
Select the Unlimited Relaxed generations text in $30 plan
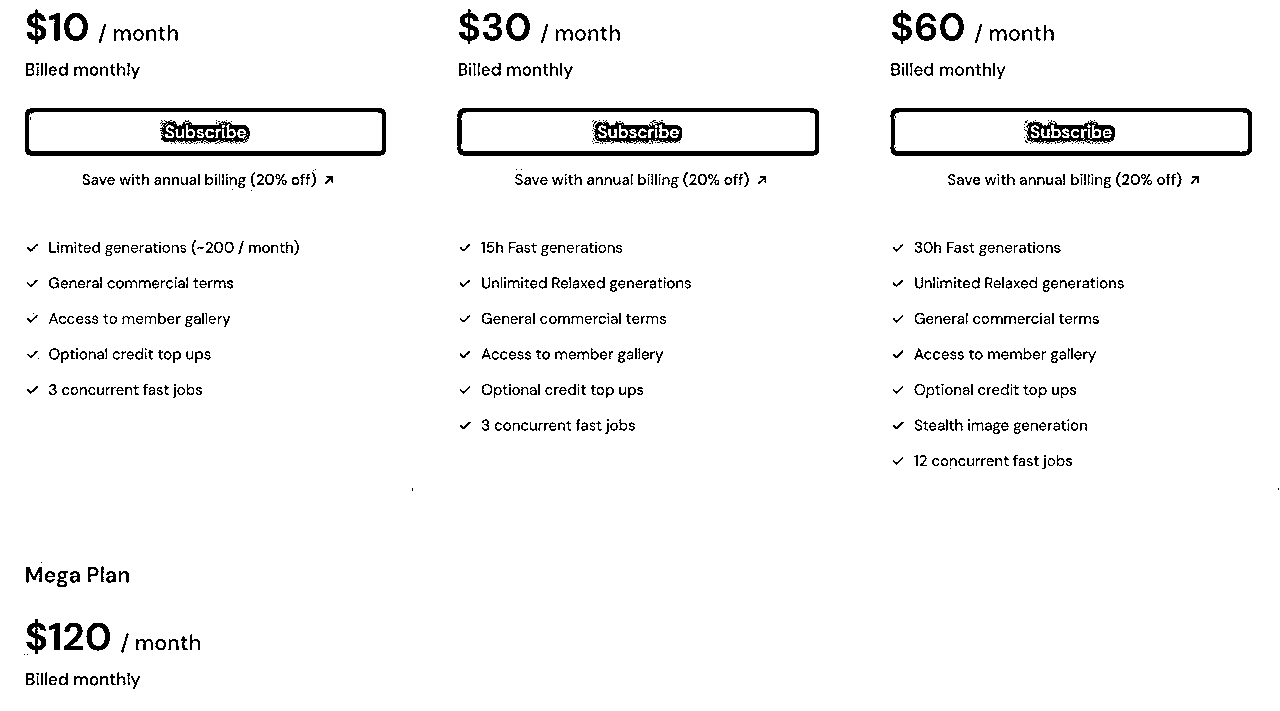point(586,283)
